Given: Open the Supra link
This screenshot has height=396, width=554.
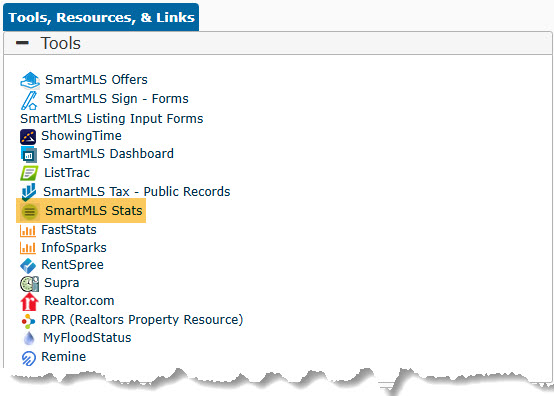Looking at the screenshot, I should pos(61,283).
